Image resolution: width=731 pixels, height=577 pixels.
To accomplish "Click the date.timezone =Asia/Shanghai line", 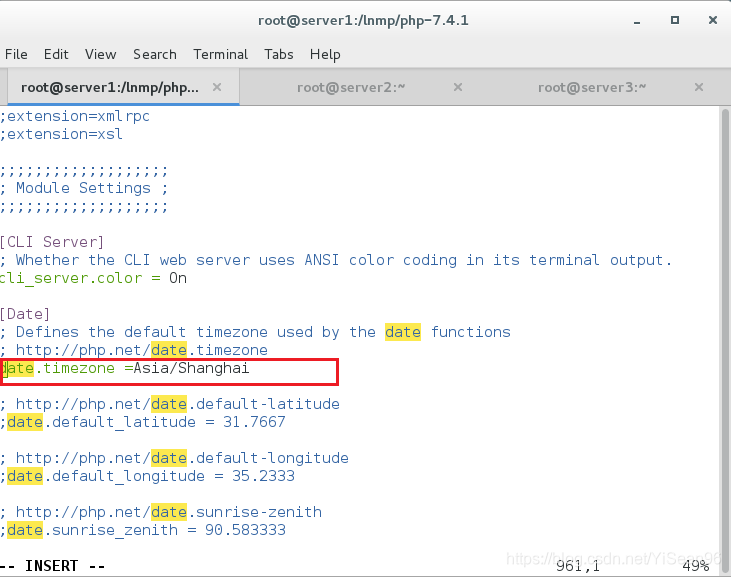I will (x=125, y=368).
